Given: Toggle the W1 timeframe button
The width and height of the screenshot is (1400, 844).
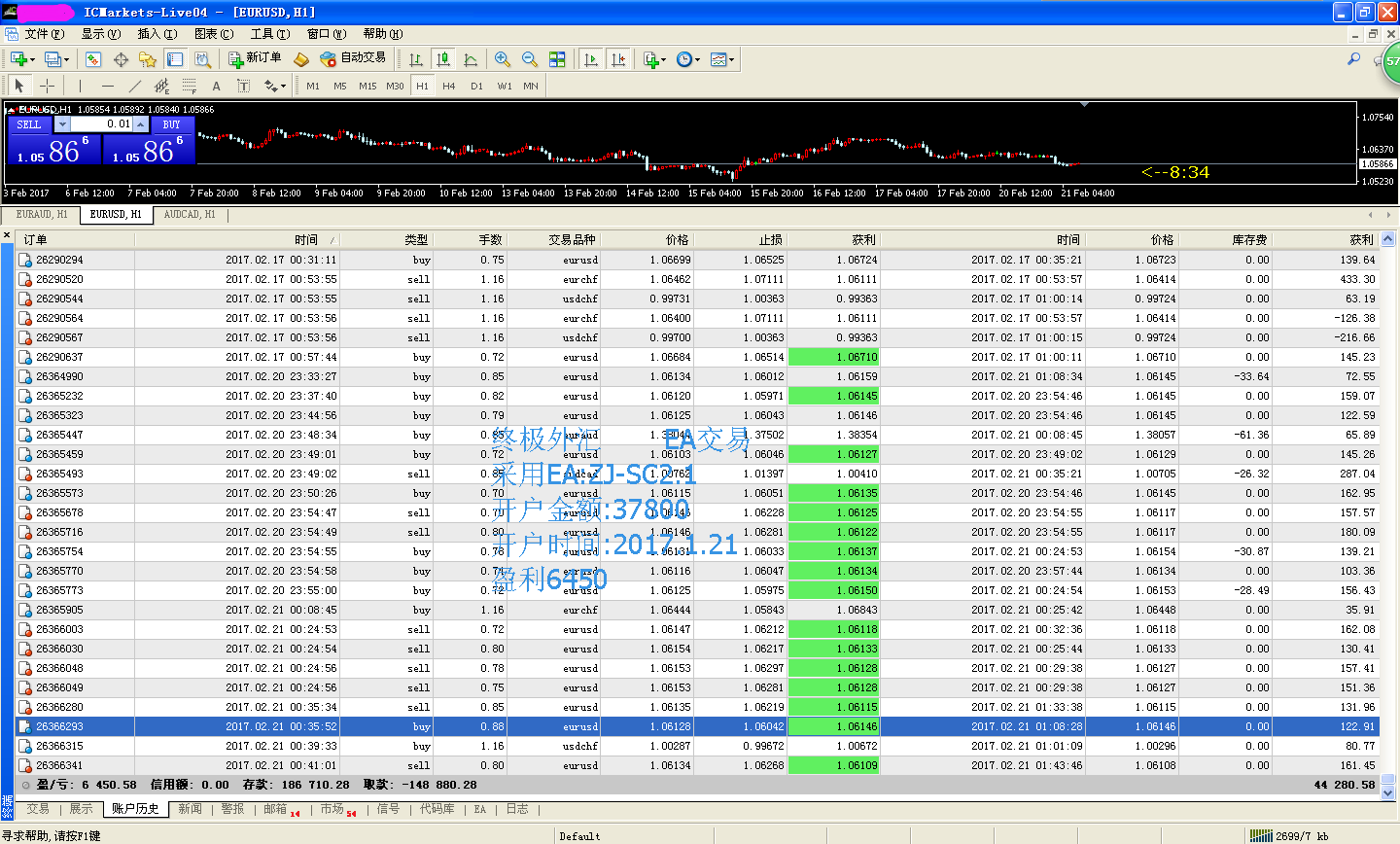Looking at the screenshot, I should pos(505,86).
